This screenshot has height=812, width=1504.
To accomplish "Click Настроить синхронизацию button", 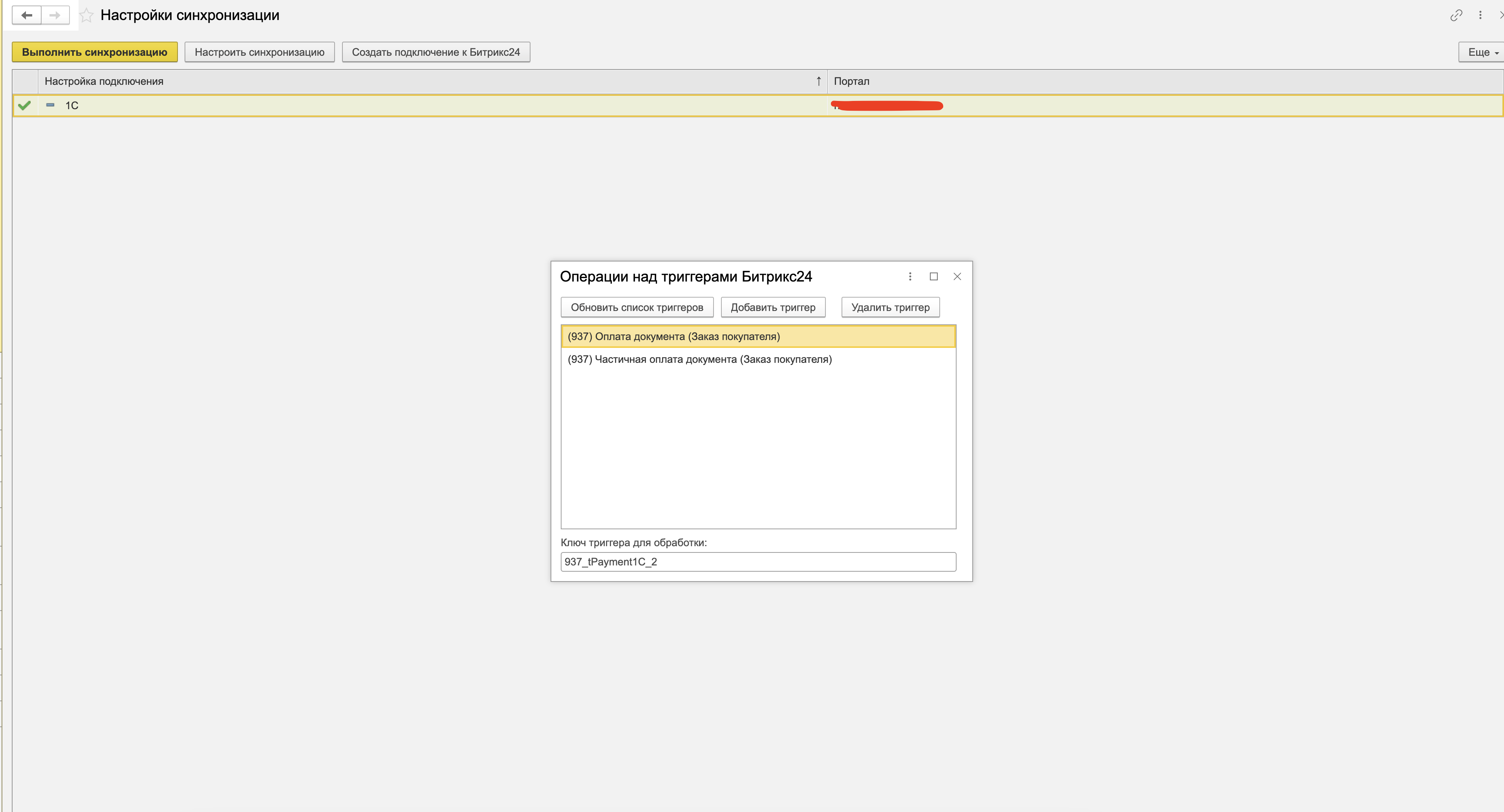I will (259, 52).
